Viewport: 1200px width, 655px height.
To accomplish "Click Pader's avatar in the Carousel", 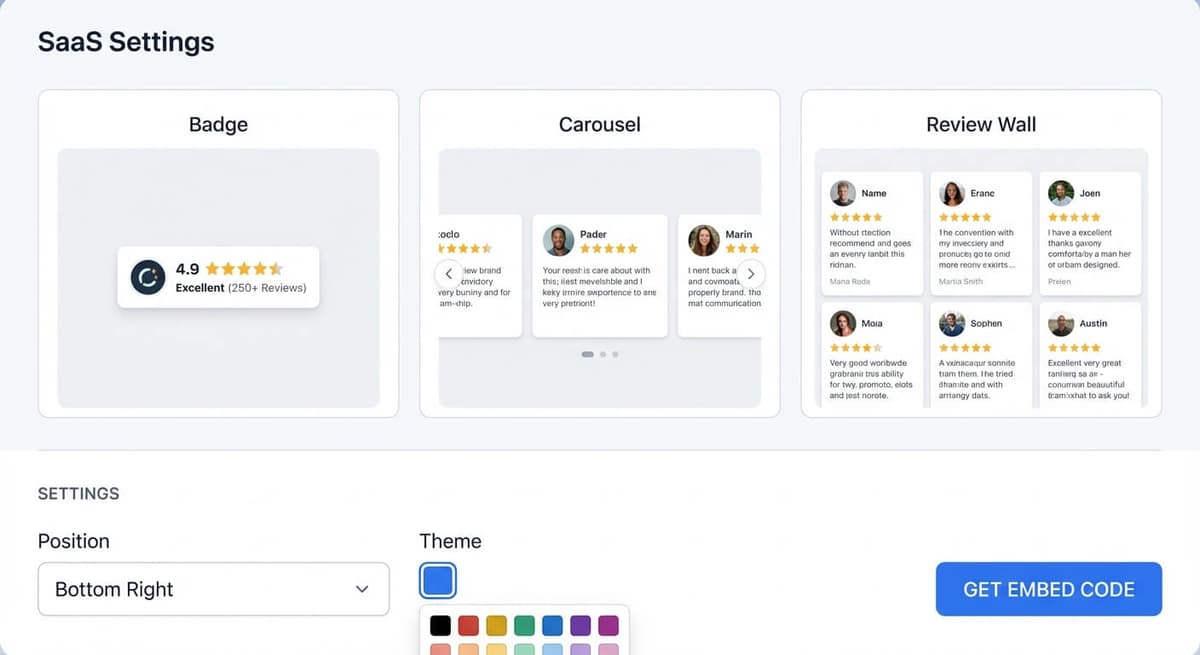I will pyautogui.click(x=557, y=241).
